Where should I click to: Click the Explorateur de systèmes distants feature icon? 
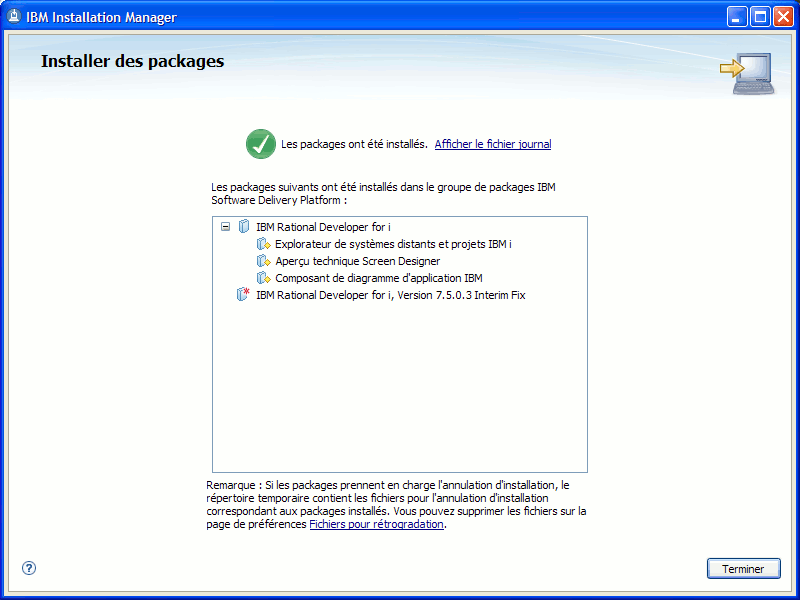click(263, 244)
